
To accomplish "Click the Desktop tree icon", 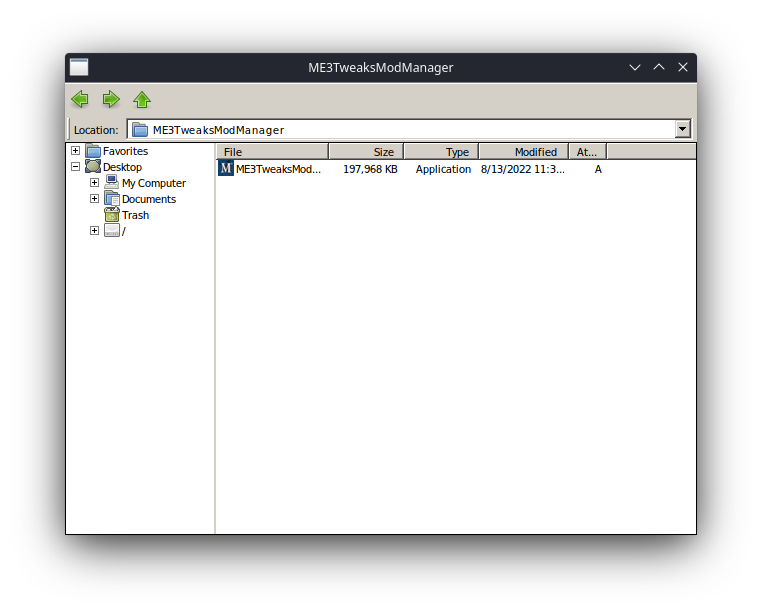I will (x=93, y=167).
